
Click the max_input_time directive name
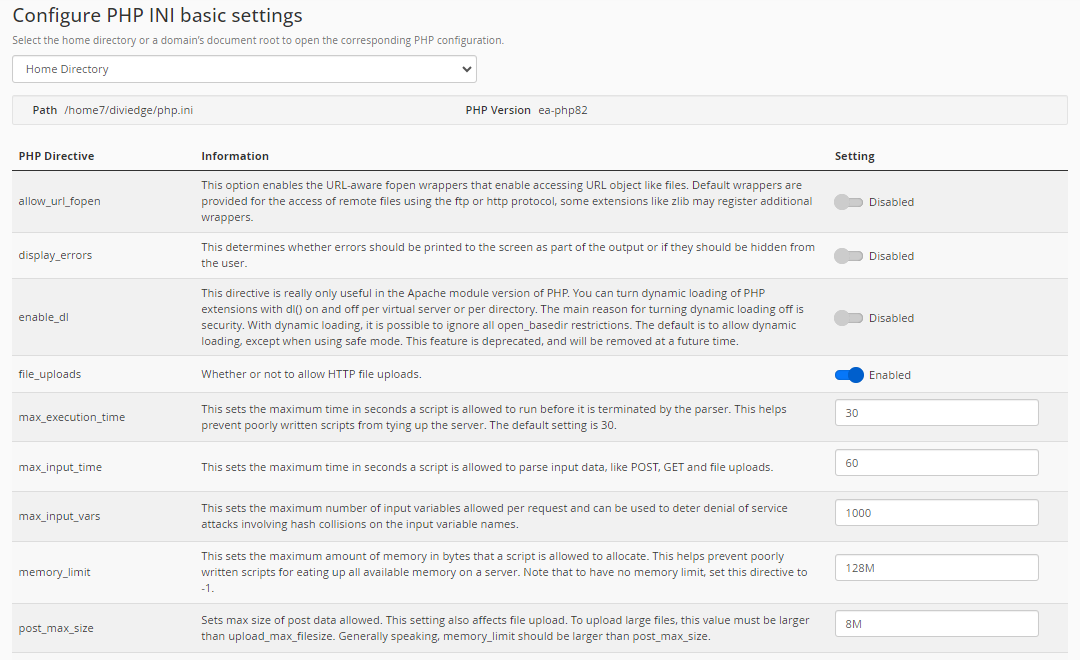tap(60, 467)
